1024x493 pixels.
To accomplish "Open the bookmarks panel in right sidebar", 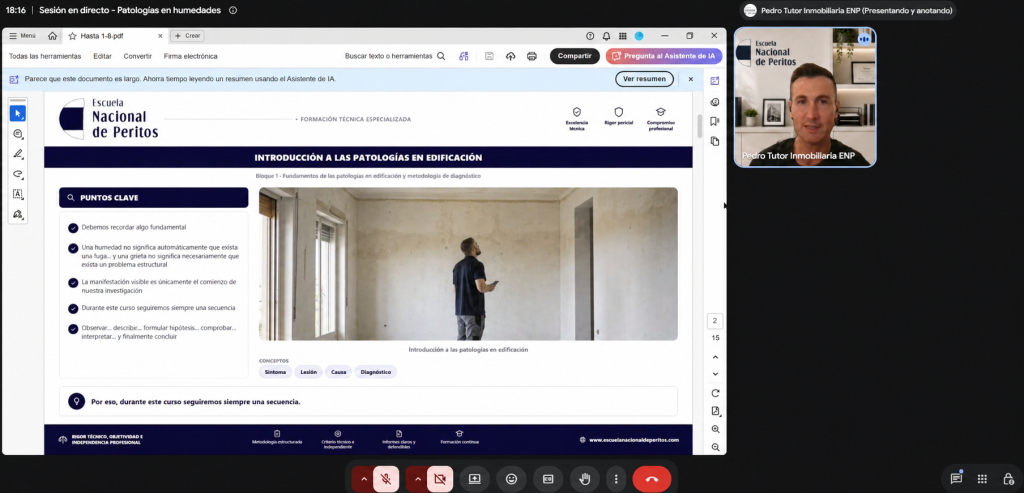I will 715,121.
